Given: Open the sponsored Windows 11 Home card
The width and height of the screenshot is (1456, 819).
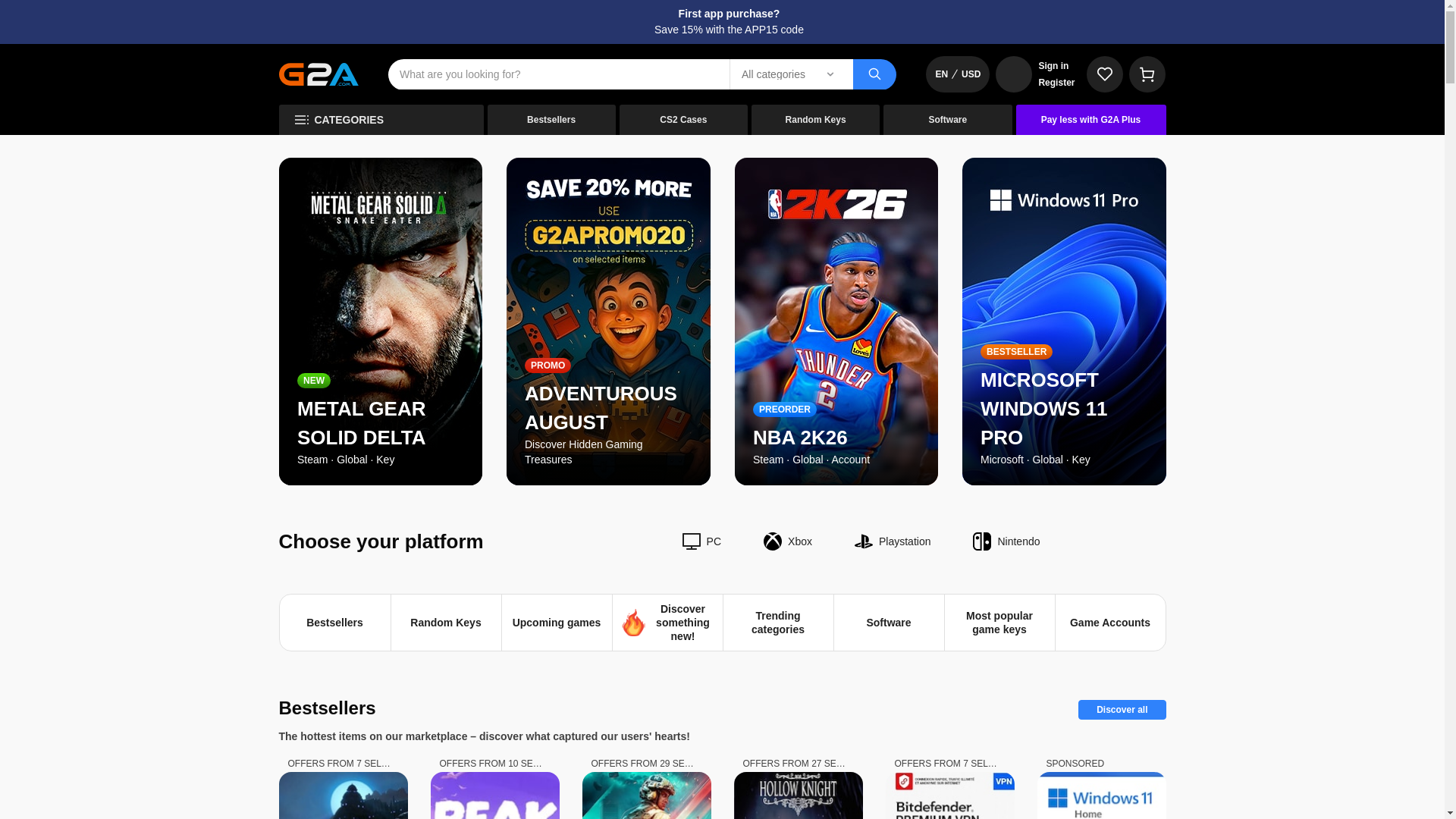Looking at the screenshot, I should (x=1102, y=795).
